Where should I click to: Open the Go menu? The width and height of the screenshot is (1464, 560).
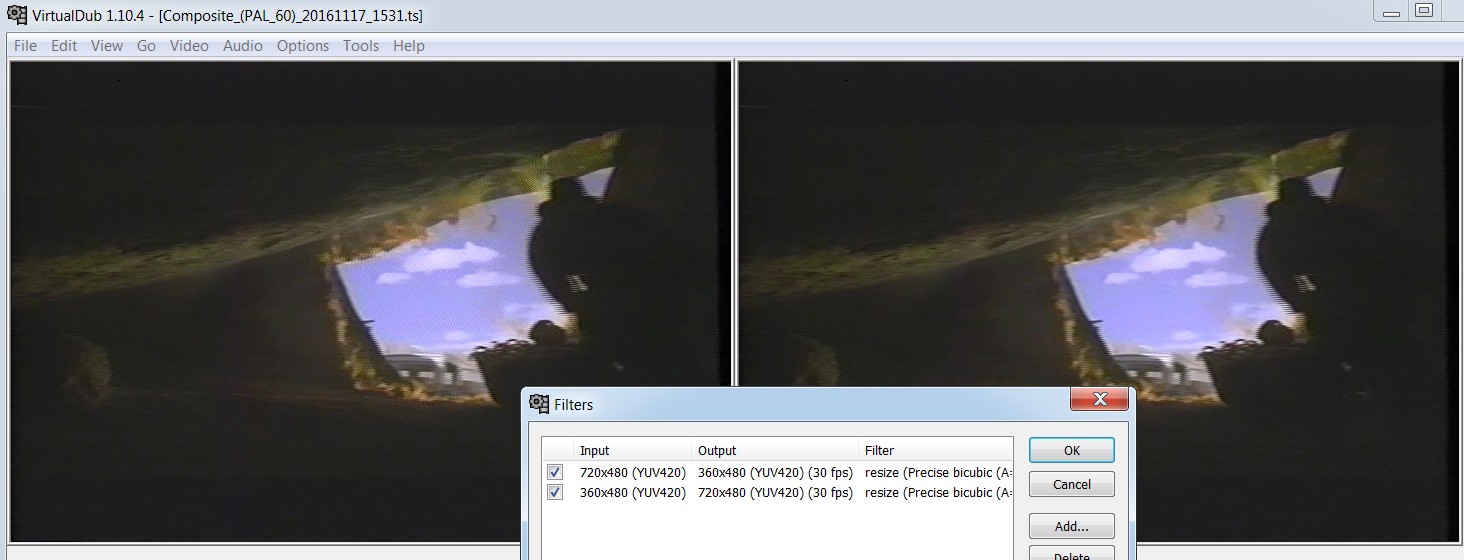(146, 46)
